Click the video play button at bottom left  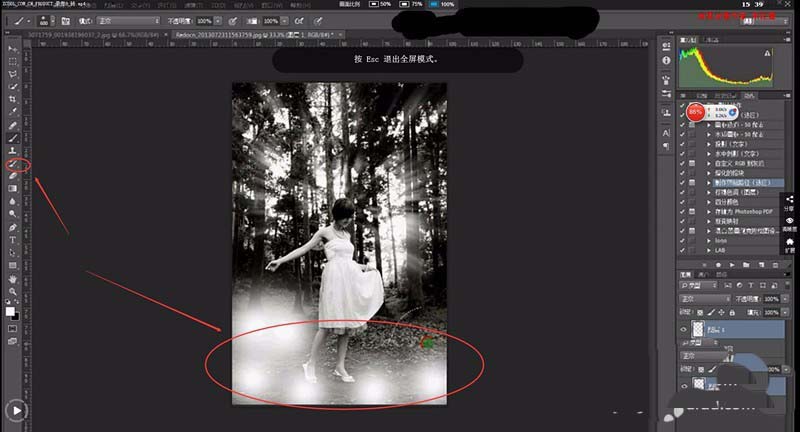point(17,408)
